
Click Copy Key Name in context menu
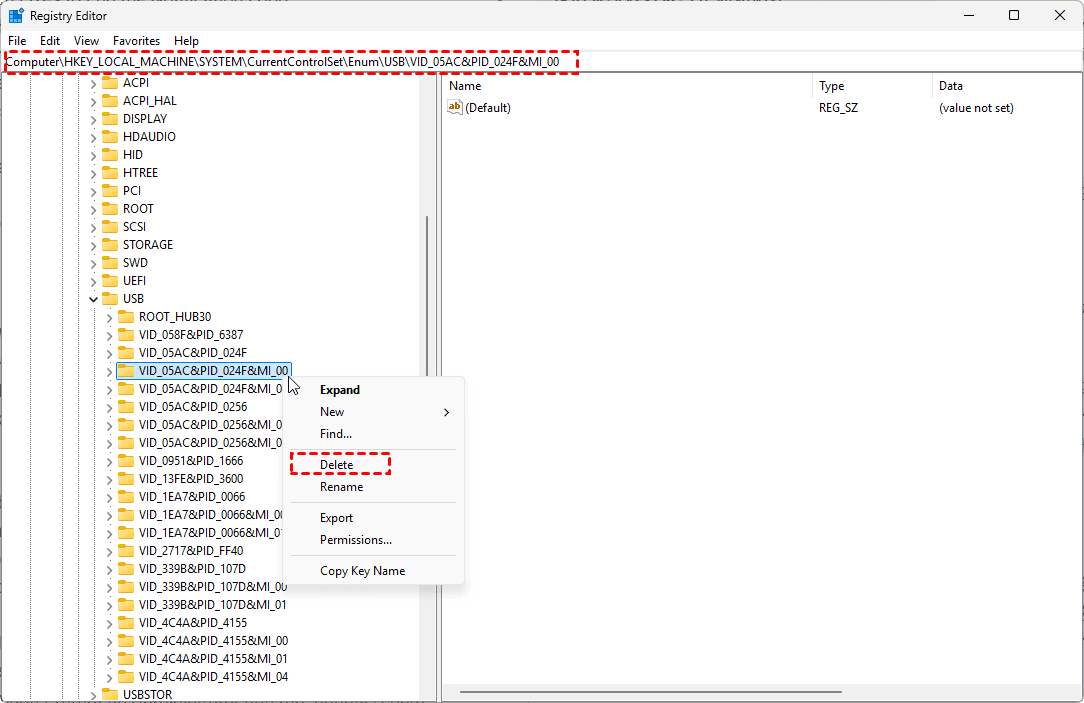[362, 571]
